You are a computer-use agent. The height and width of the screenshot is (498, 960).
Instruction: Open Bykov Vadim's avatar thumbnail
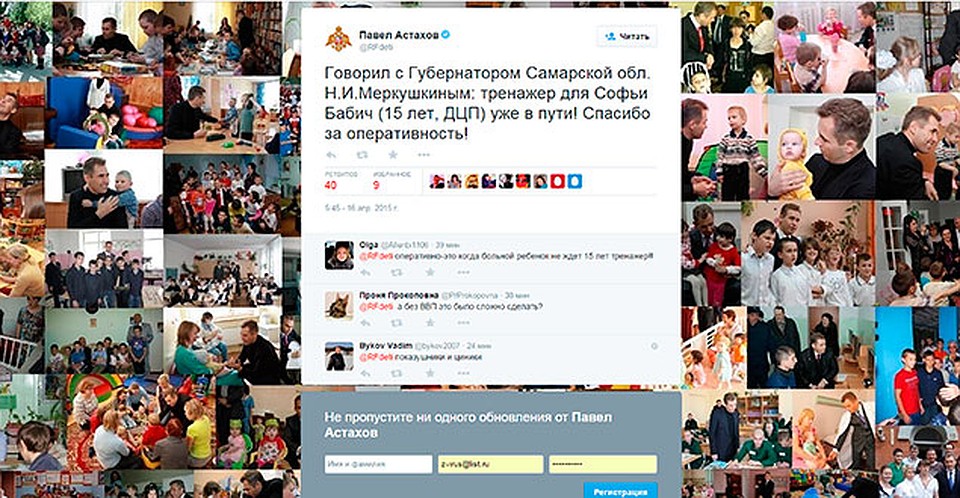coord(339,356)
